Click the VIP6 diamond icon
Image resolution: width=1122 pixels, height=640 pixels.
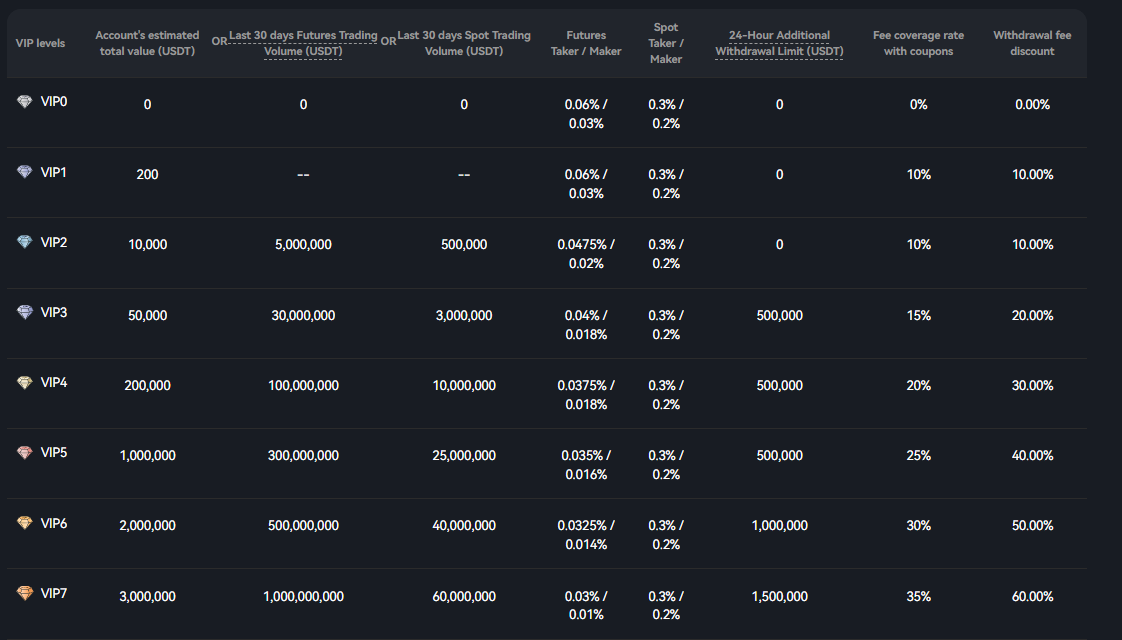pyautogui.click(x=25, y=523)
